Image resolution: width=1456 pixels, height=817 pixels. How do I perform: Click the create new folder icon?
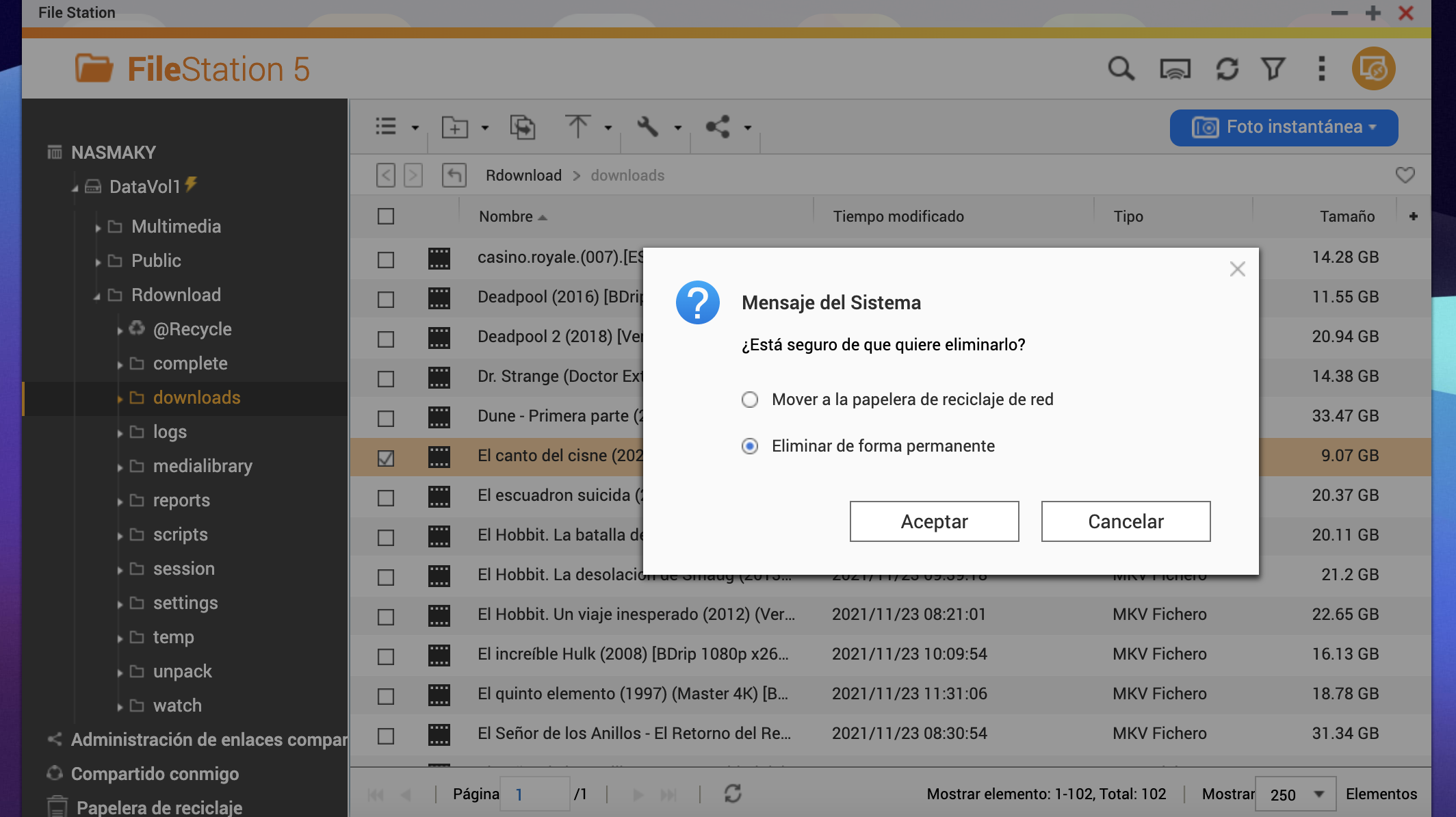pos(455,127)
